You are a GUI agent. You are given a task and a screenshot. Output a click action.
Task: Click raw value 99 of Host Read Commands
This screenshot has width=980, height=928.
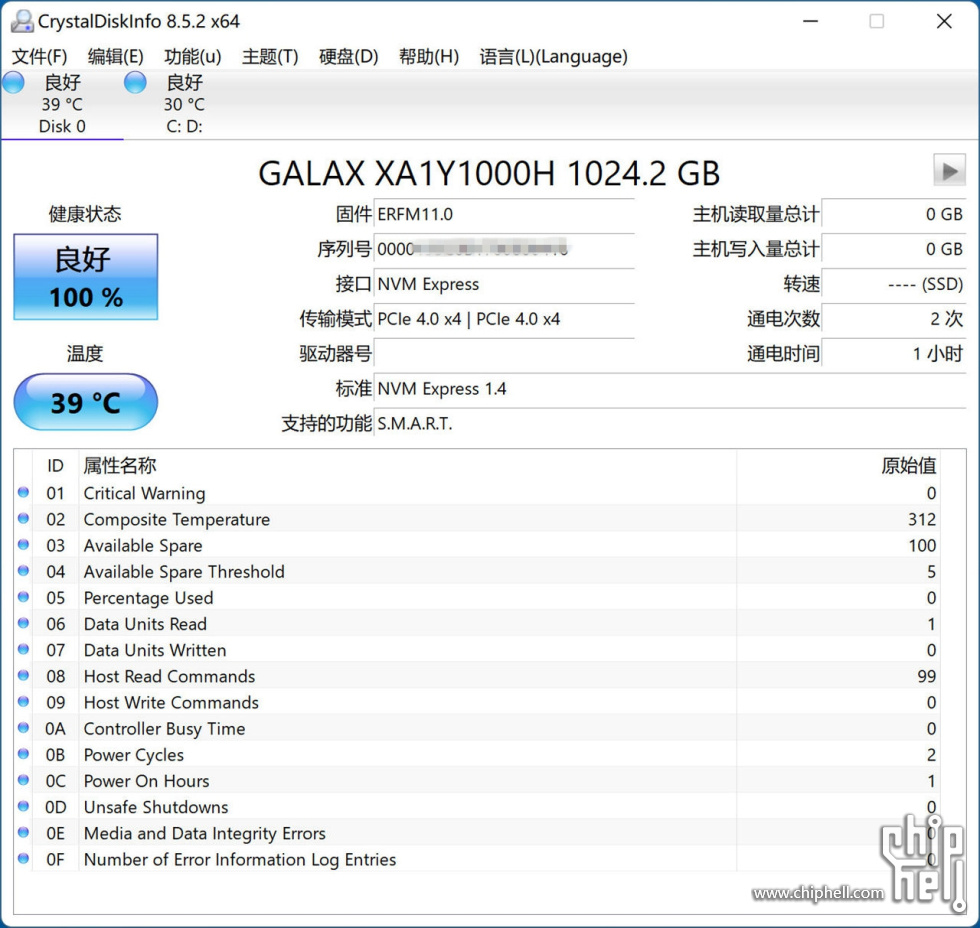[927, 676]
